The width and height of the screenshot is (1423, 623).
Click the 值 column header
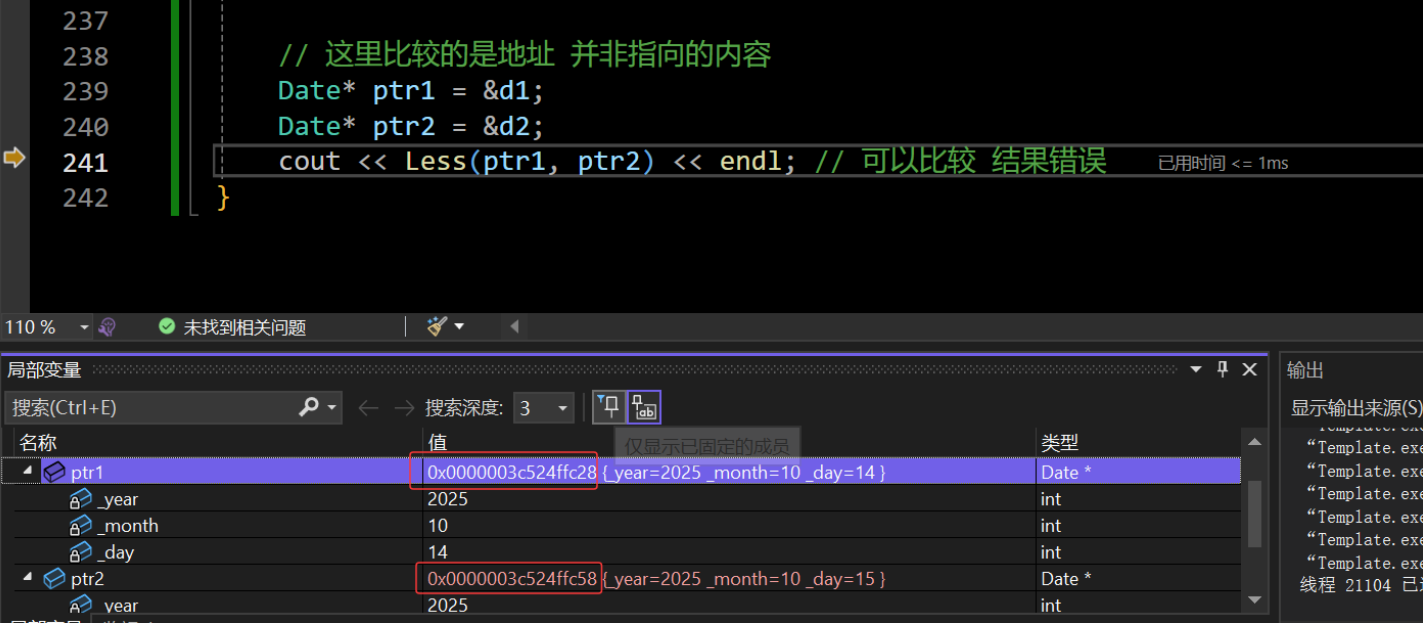pyautogui.click(x=437, y=442)
